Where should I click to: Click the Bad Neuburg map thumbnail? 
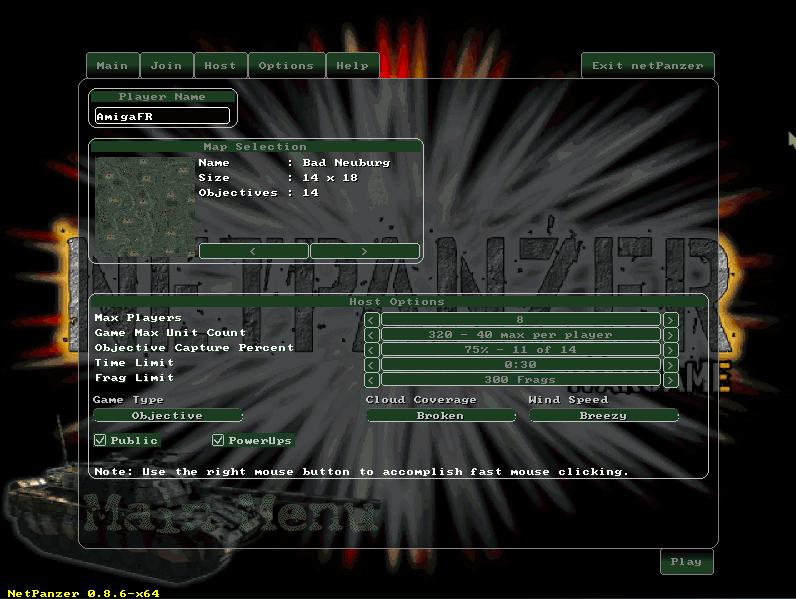pos(145,207)
